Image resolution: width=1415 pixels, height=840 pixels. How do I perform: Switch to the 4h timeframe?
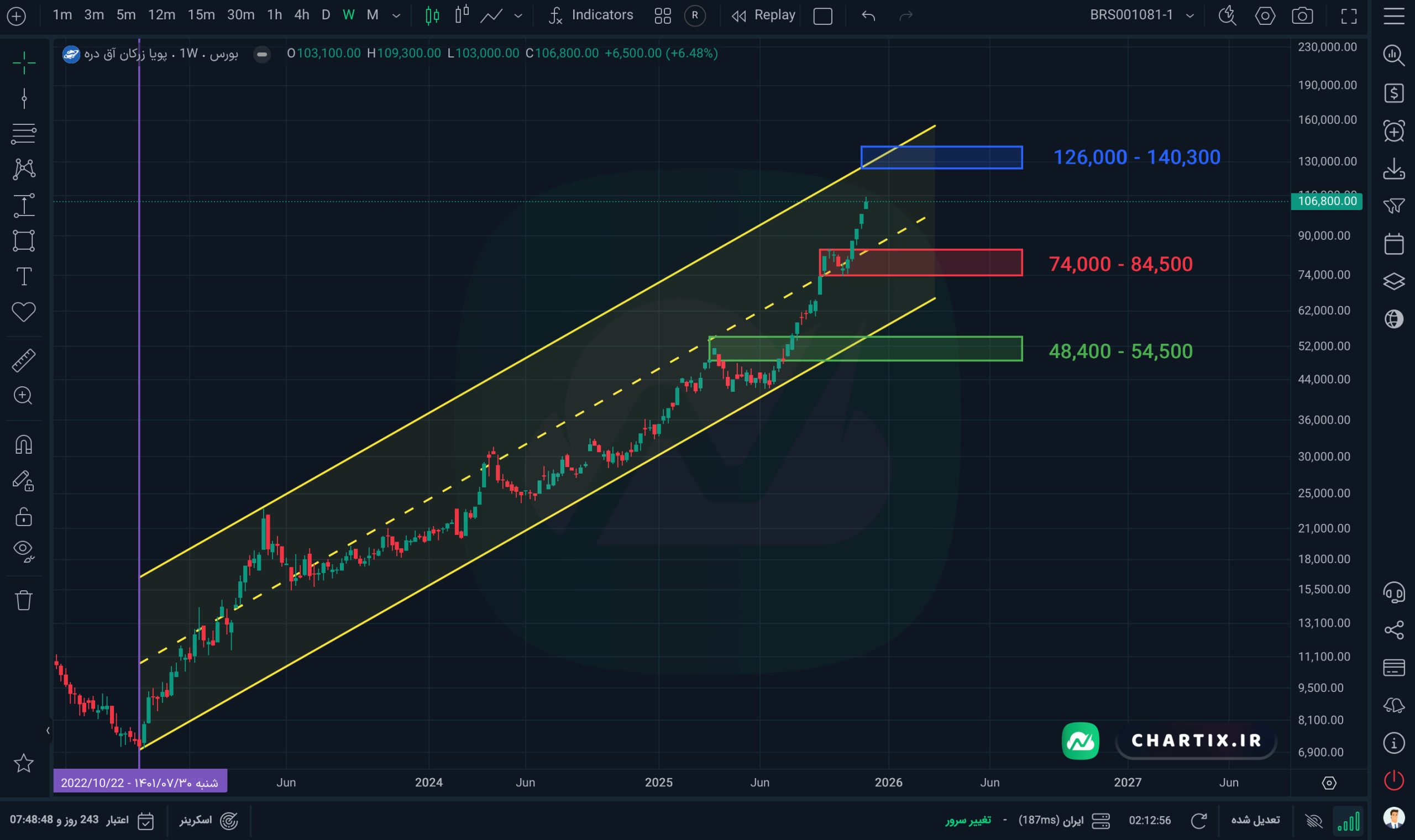point(302,15)
